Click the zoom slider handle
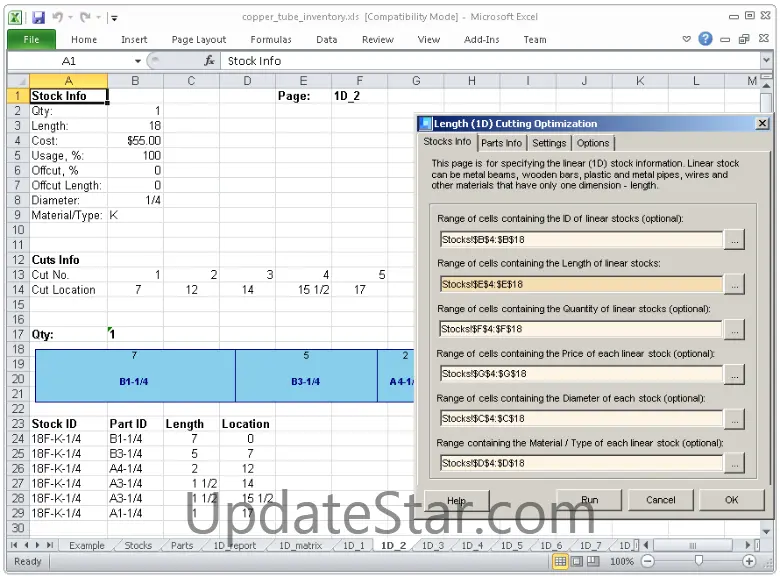The image size is (780, 577). click(698, 561)
